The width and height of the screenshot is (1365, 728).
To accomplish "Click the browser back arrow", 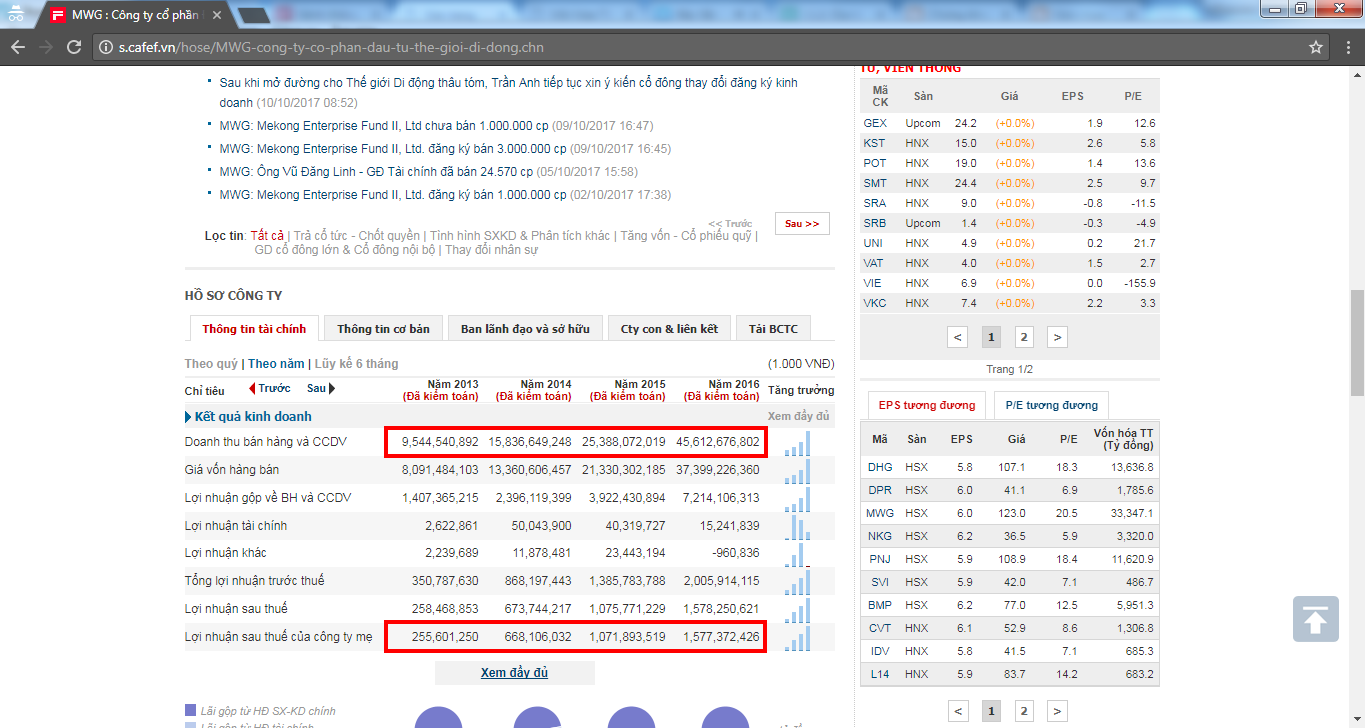I will click(17, 47).
